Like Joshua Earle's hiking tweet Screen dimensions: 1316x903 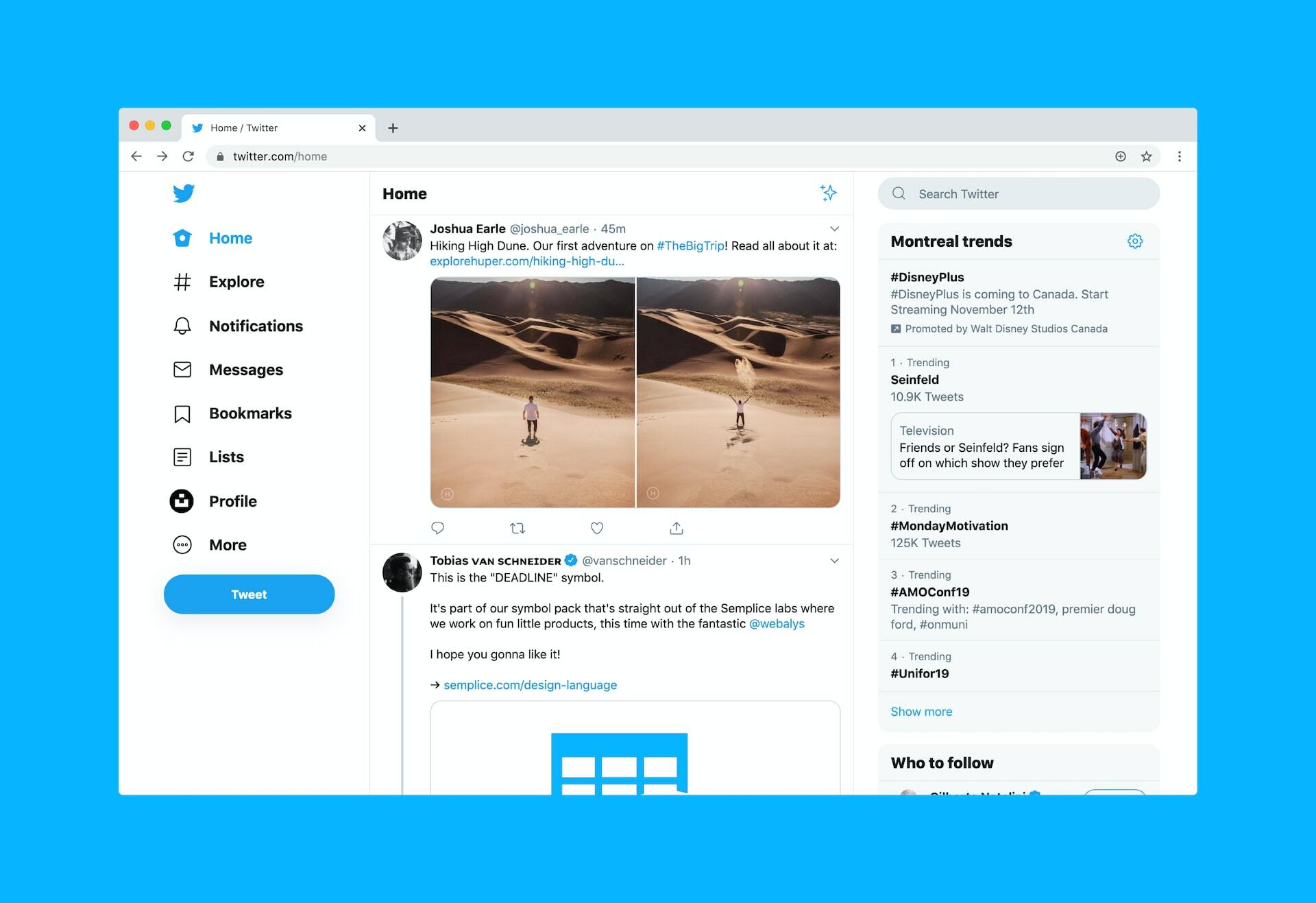[x=597, y=527]
